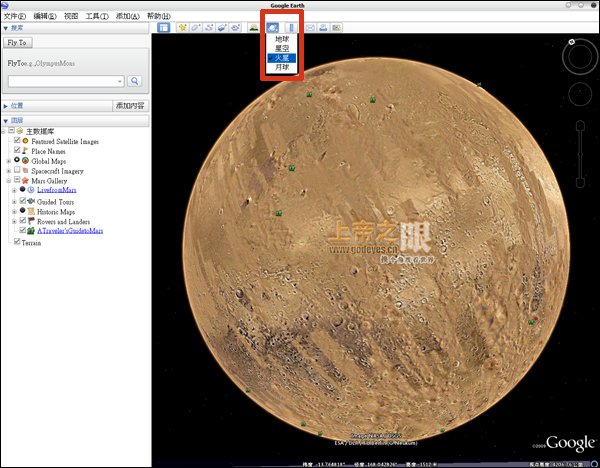Open A Traveler's Guide to Mars link
600x468 pixels.
point(70,231)
